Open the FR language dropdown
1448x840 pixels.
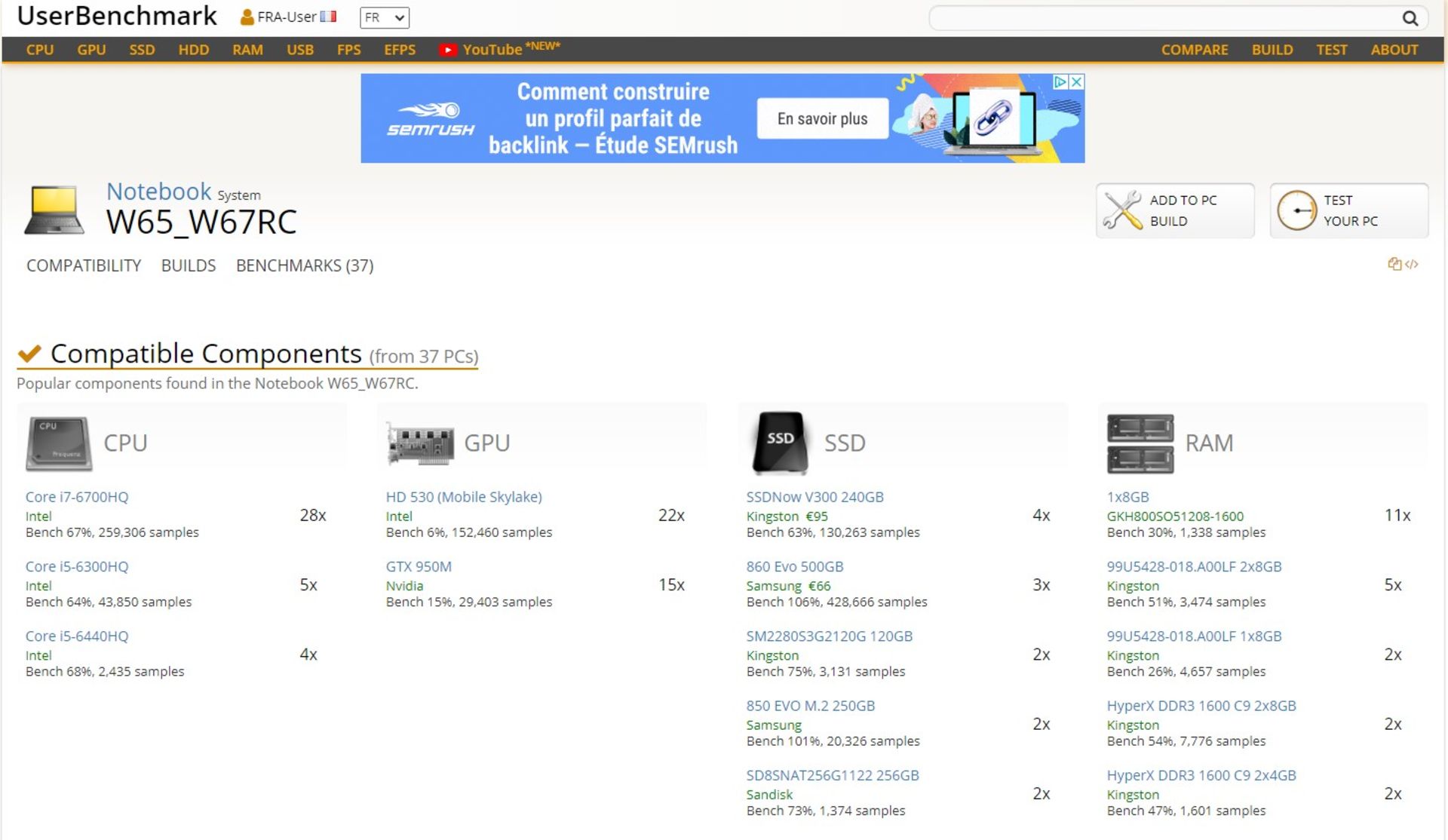click(385, 17)
